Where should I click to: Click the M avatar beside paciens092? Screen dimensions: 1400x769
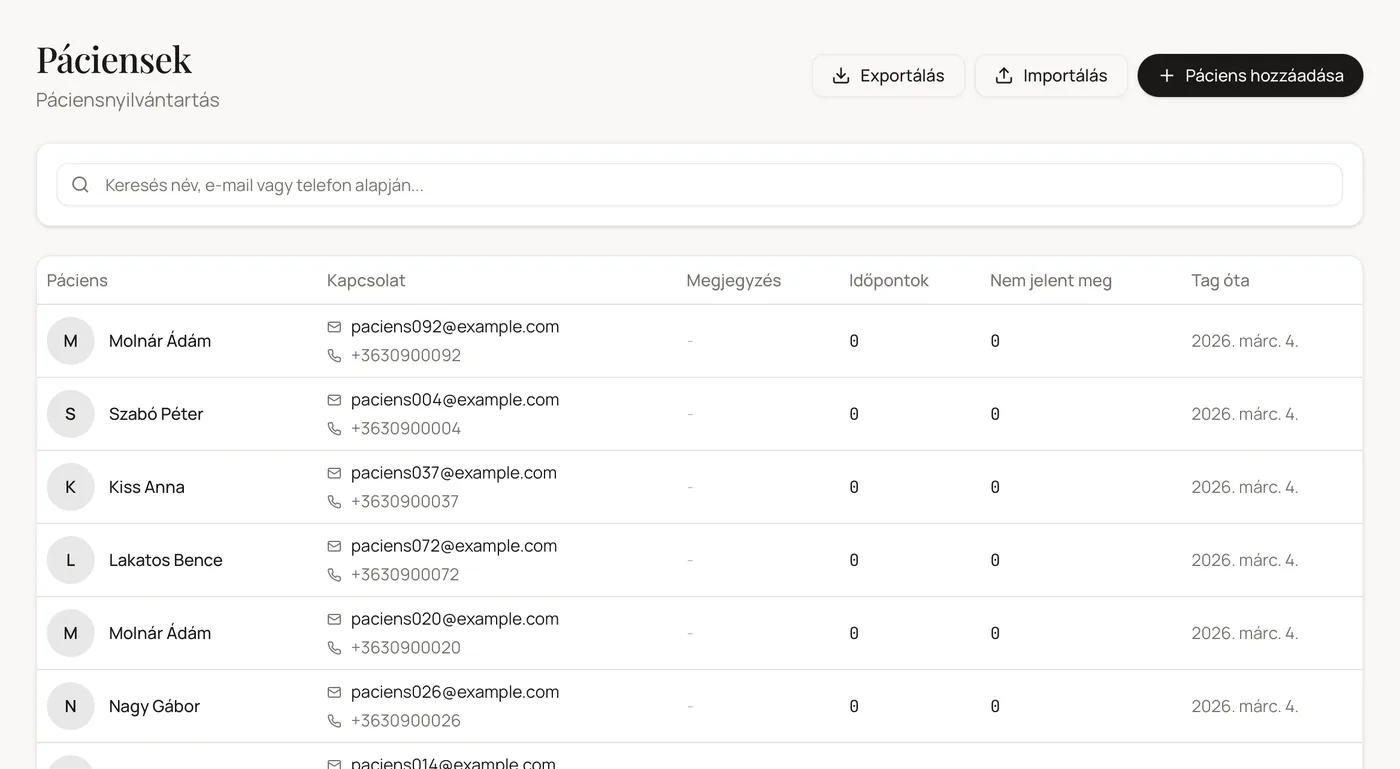70,341
